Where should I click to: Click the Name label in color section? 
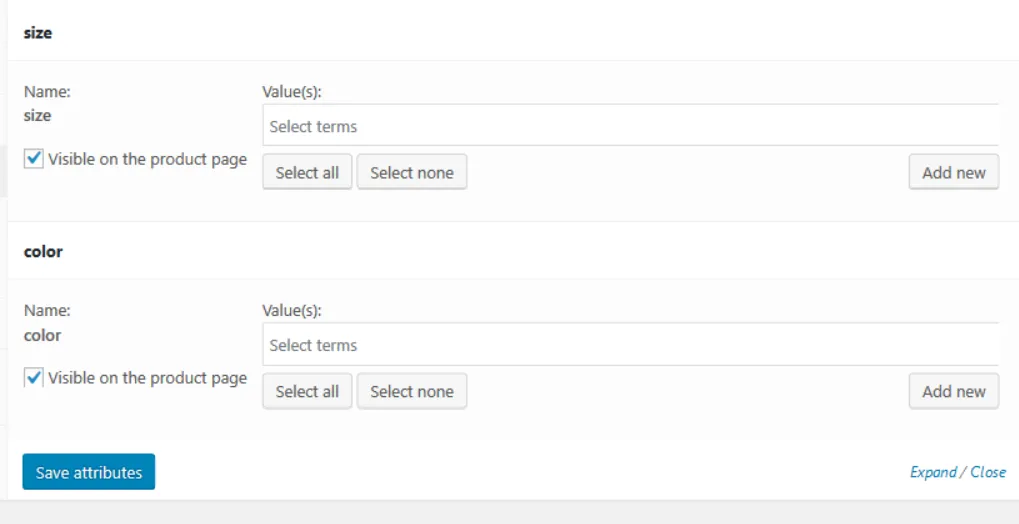coord(47,311)
